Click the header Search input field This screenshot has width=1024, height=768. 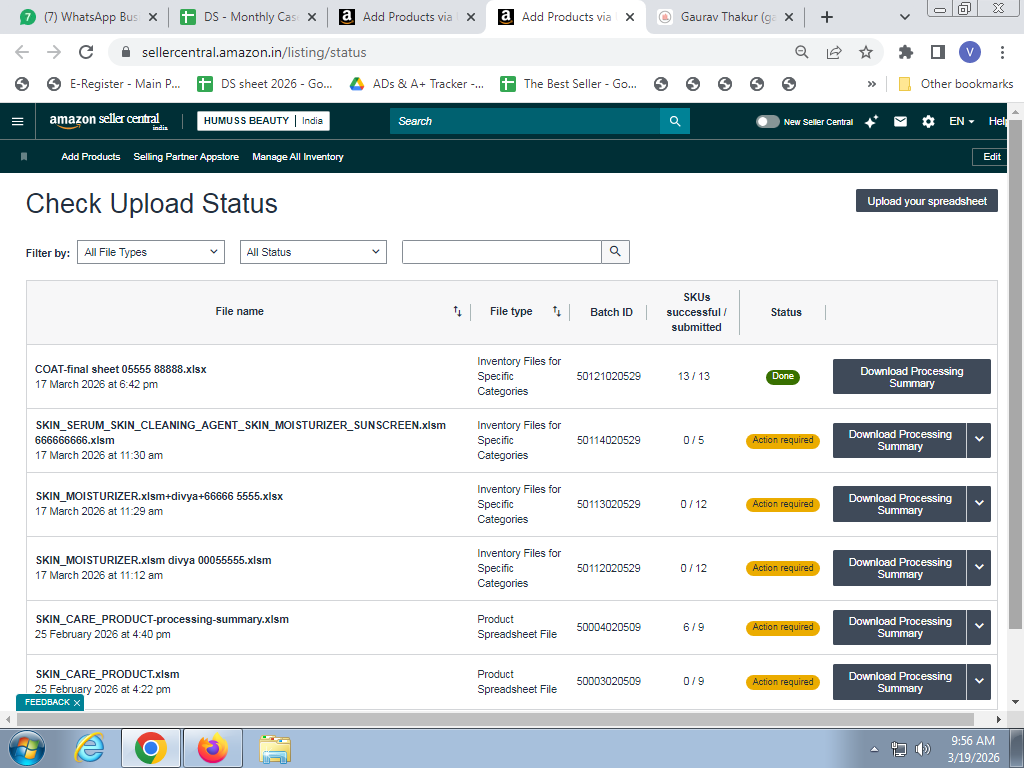525,121
